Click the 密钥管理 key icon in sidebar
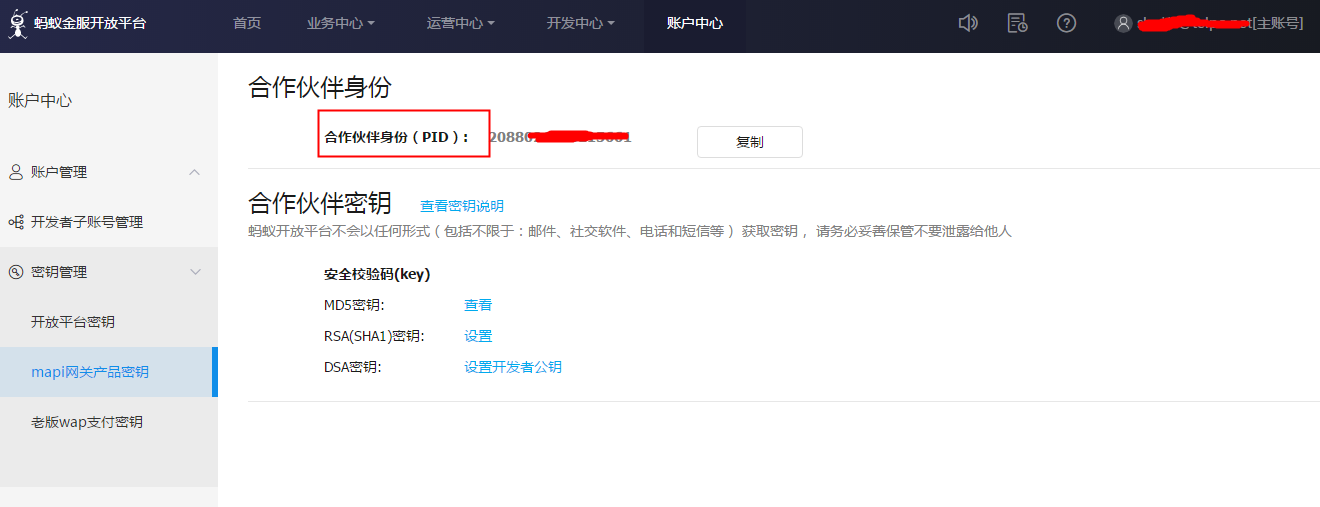This screenshot has width=1320, height=507. (16, 272)
